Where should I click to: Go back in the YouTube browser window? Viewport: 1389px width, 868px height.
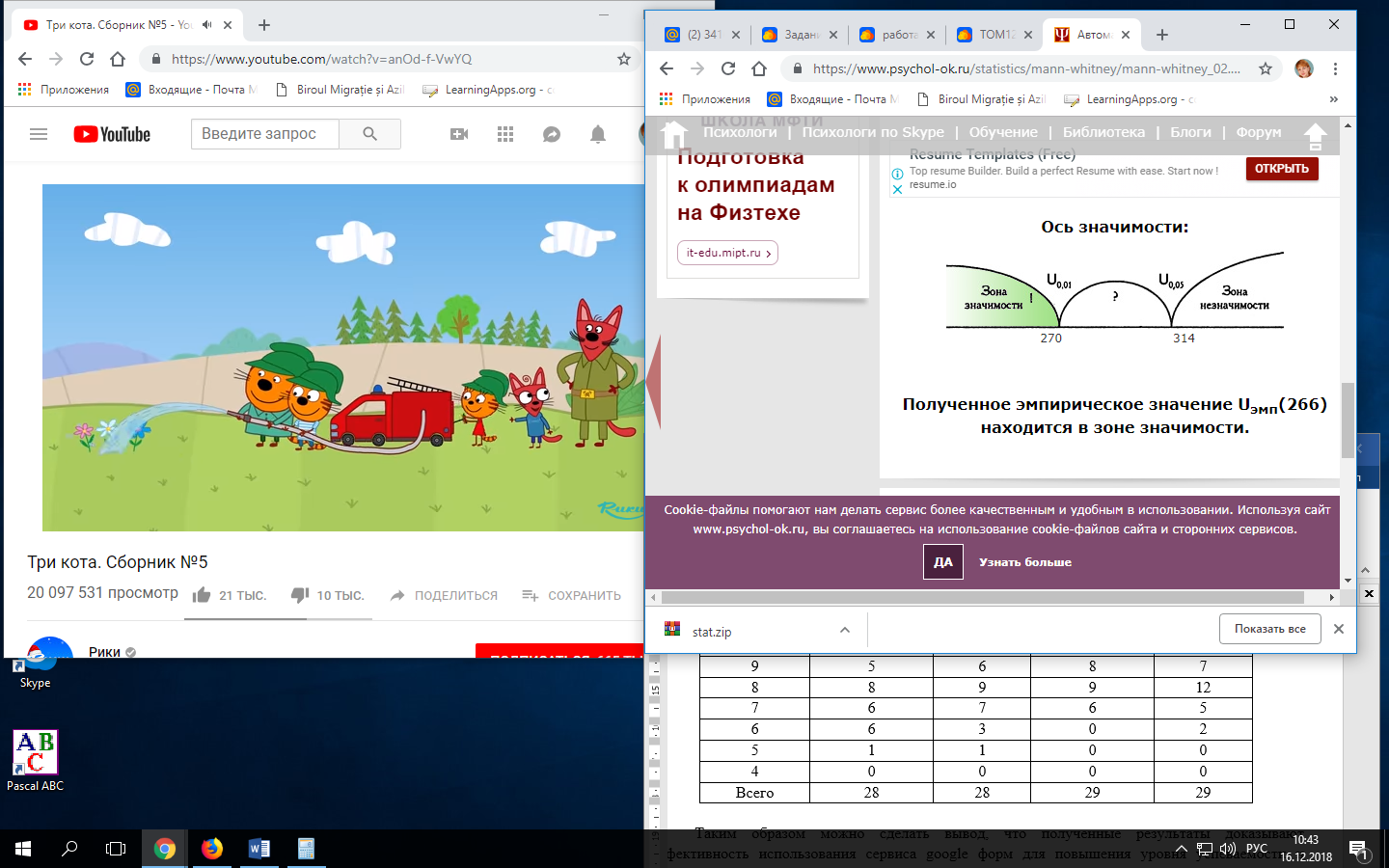pos(25,59)
